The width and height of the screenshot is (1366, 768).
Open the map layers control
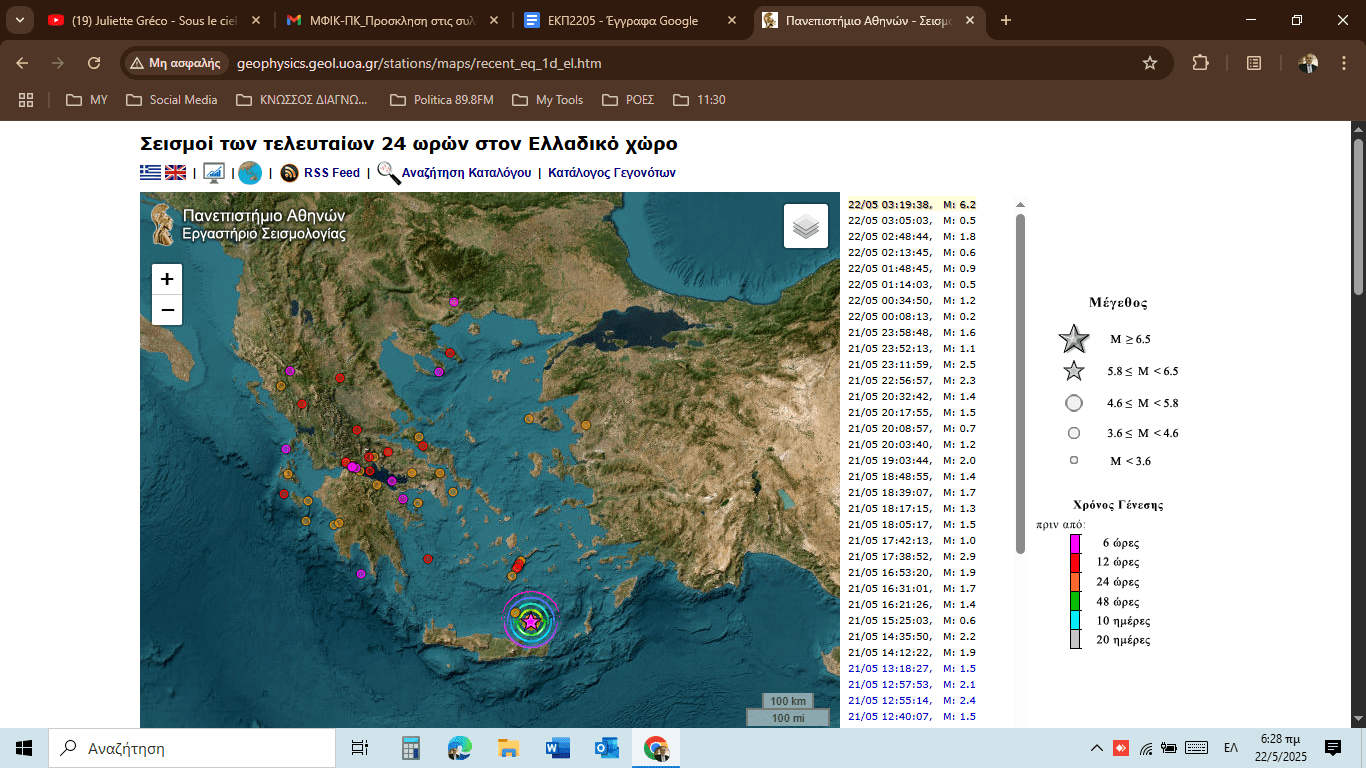[x=806, y=226]
